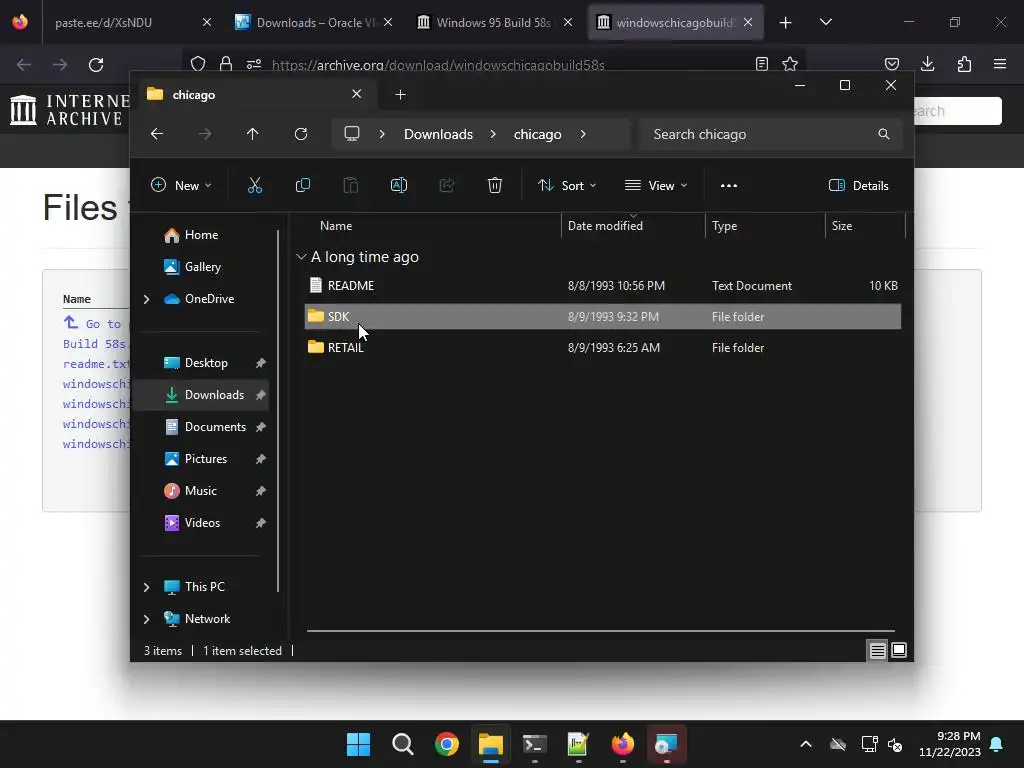Open the Windows Start menu
This screenshot has width=1024, height=768.
(x=358, y=744)
